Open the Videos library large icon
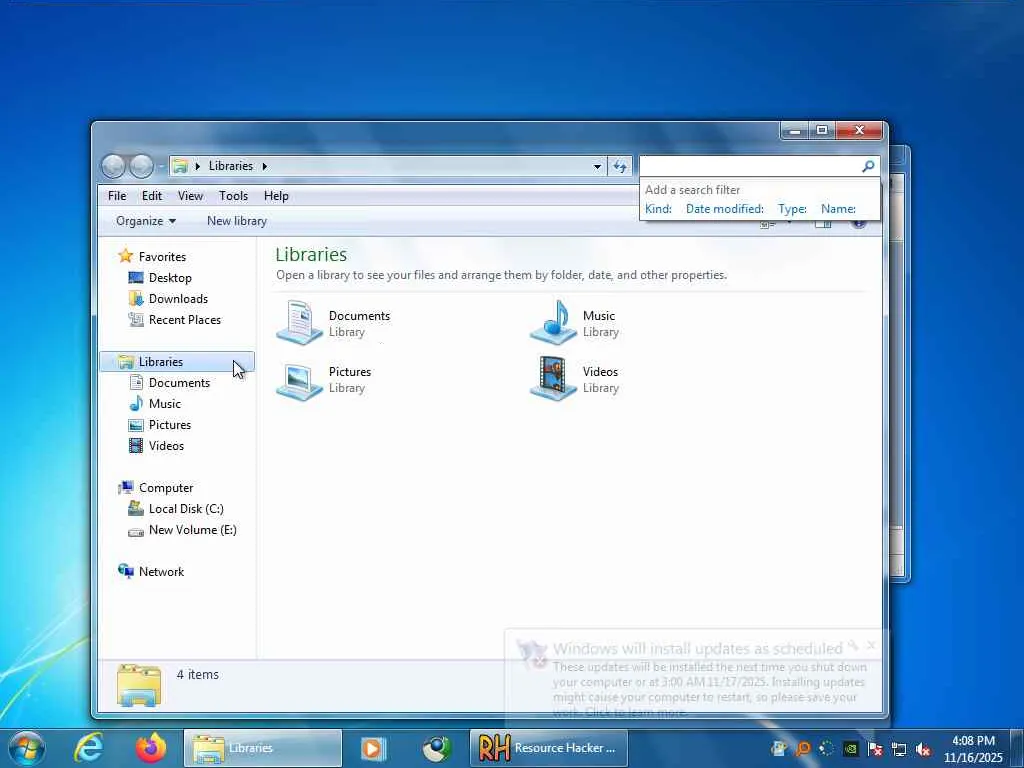1024x768 pixels. point(553,379)
